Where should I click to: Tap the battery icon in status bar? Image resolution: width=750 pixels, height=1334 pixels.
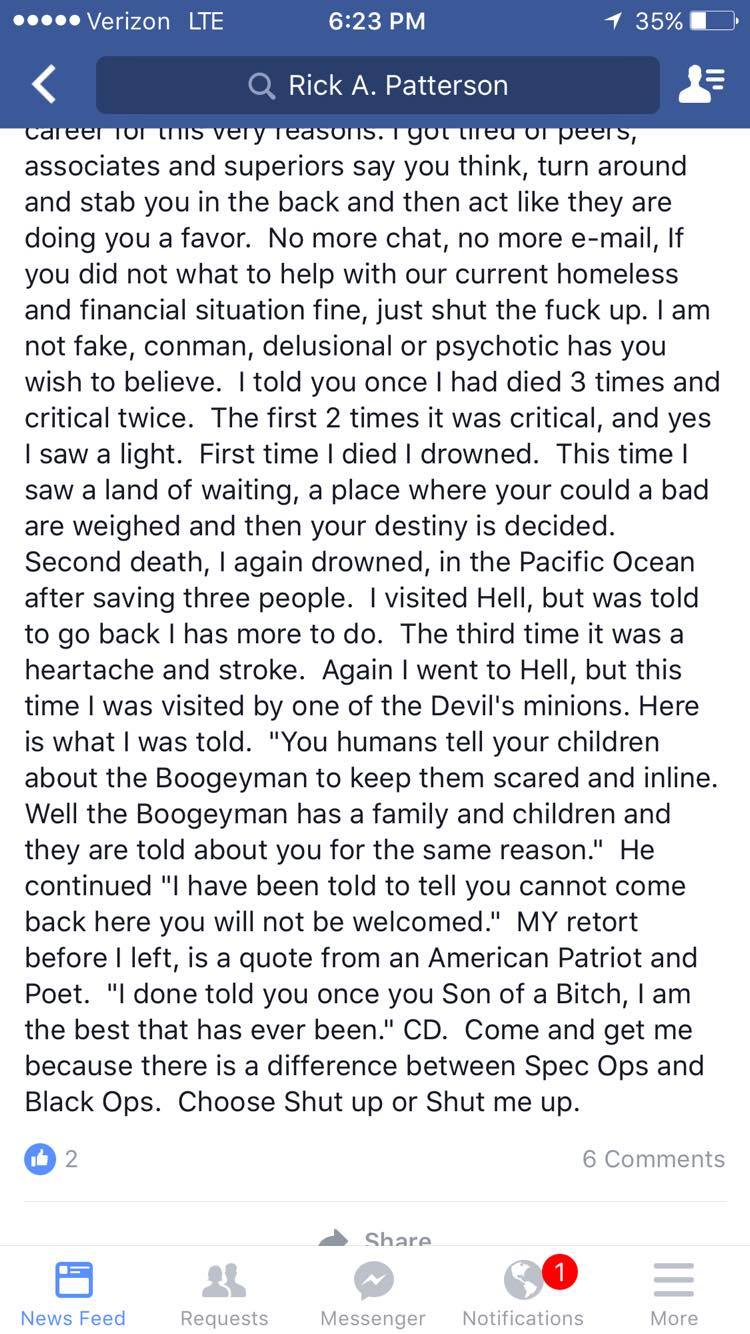(x=712, y=21)
